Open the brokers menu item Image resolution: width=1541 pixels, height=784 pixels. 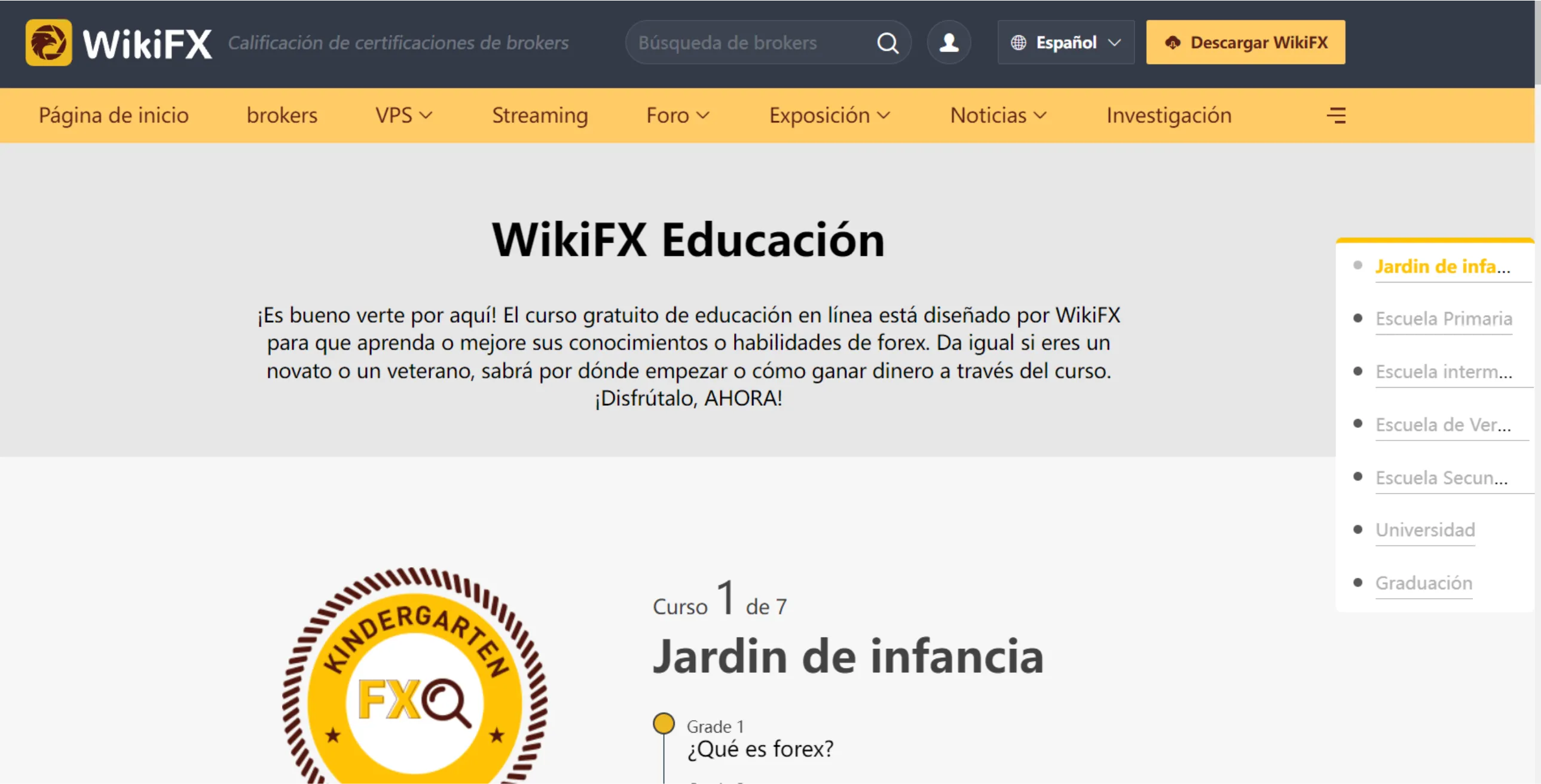pyautogui.click(x=282, y=115)
